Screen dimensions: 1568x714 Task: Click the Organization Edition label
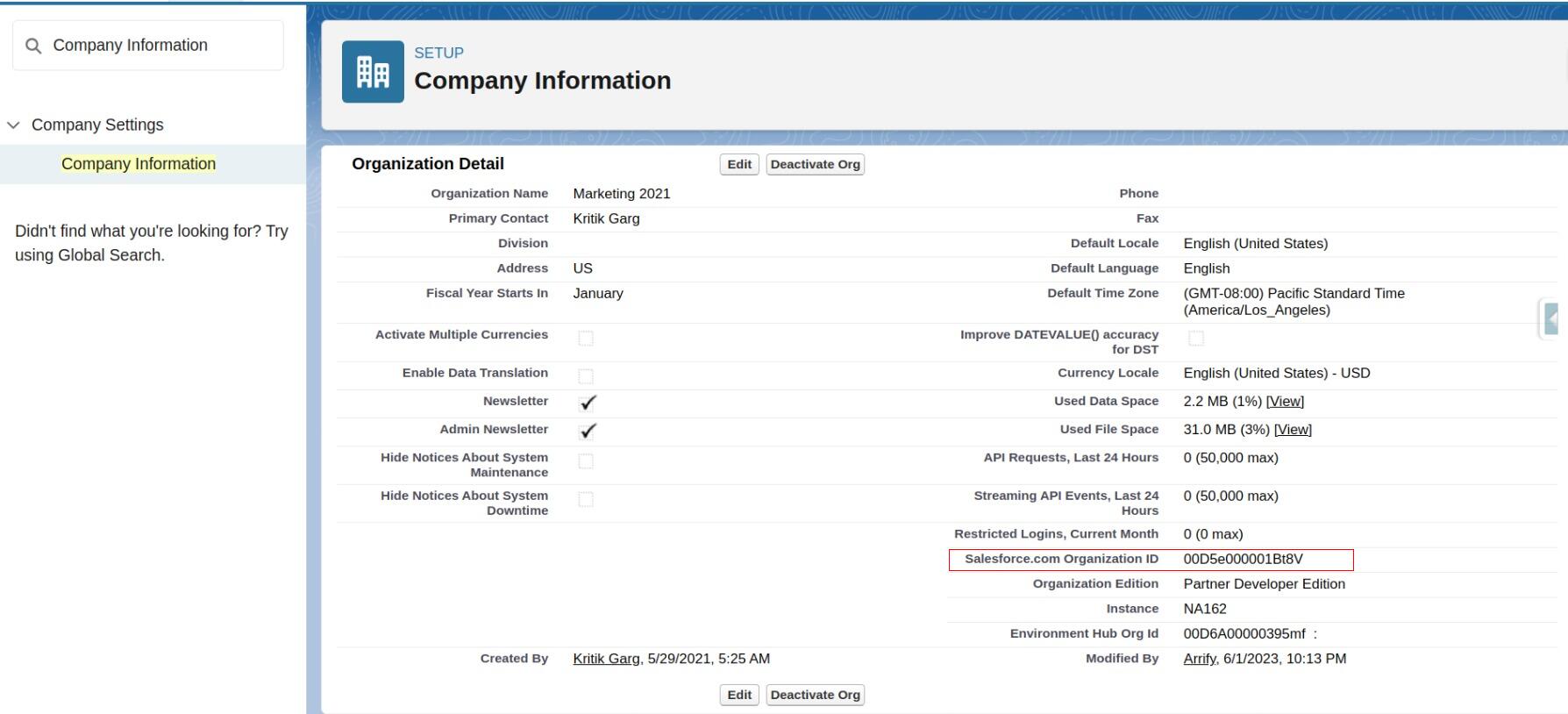pos(1095,584)
